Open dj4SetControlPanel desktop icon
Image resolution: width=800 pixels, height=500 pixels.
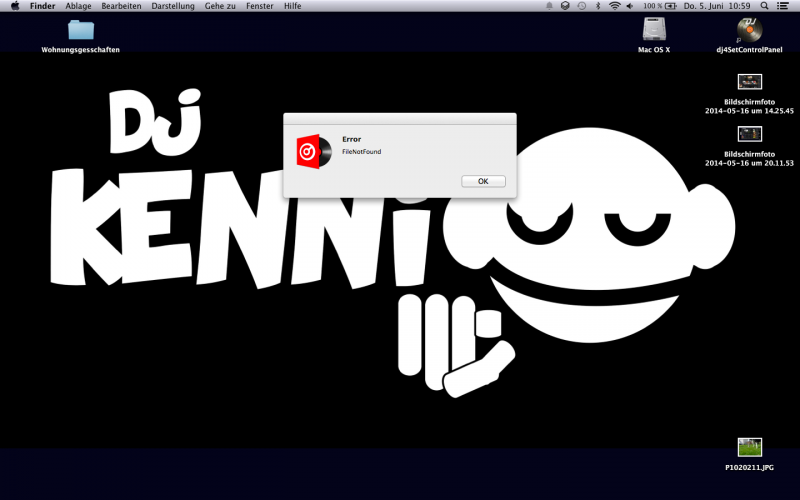click(x=749, y=30)
